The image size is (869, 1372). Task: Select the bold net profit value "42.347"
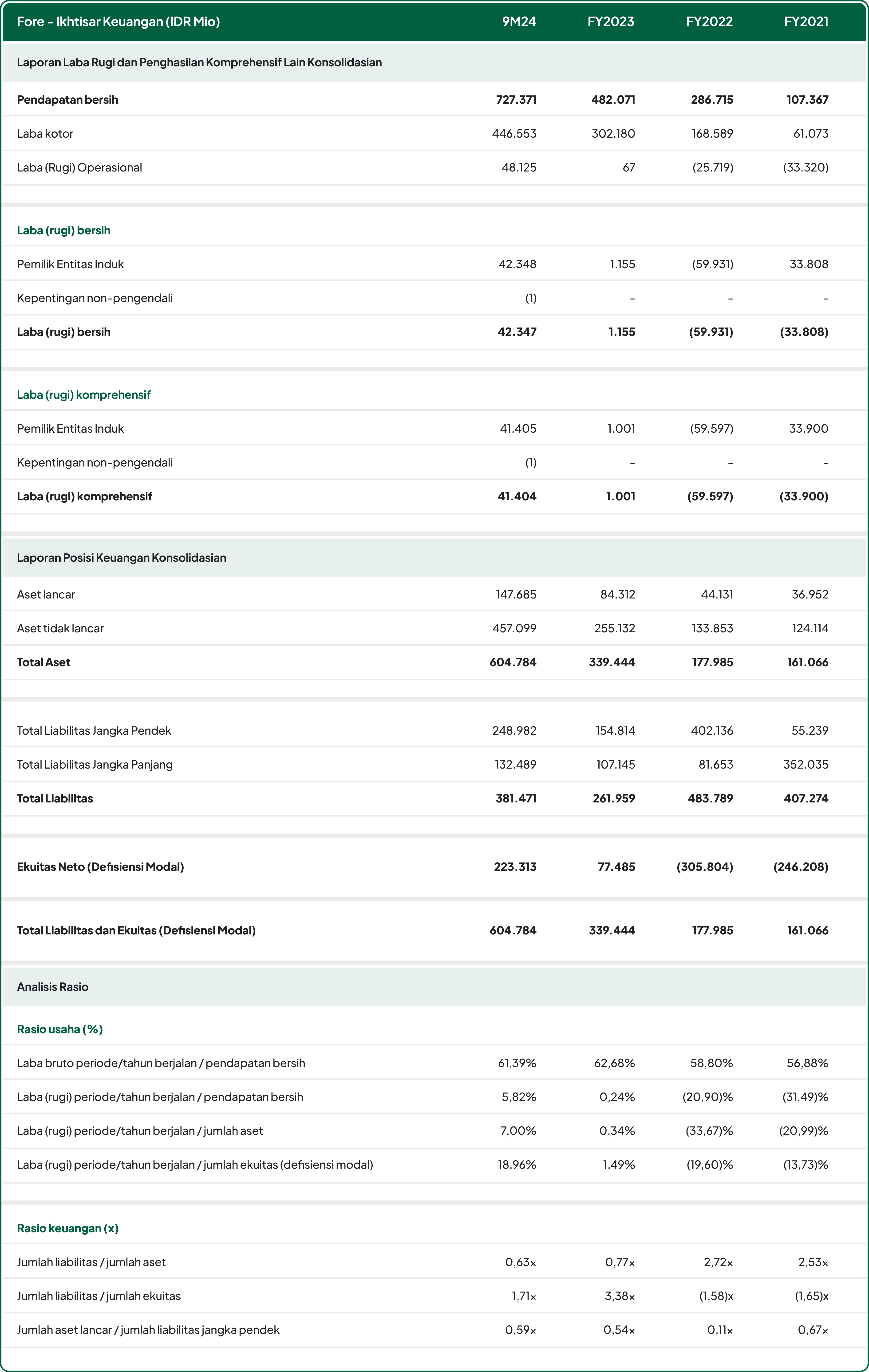[x=517, y=332]
